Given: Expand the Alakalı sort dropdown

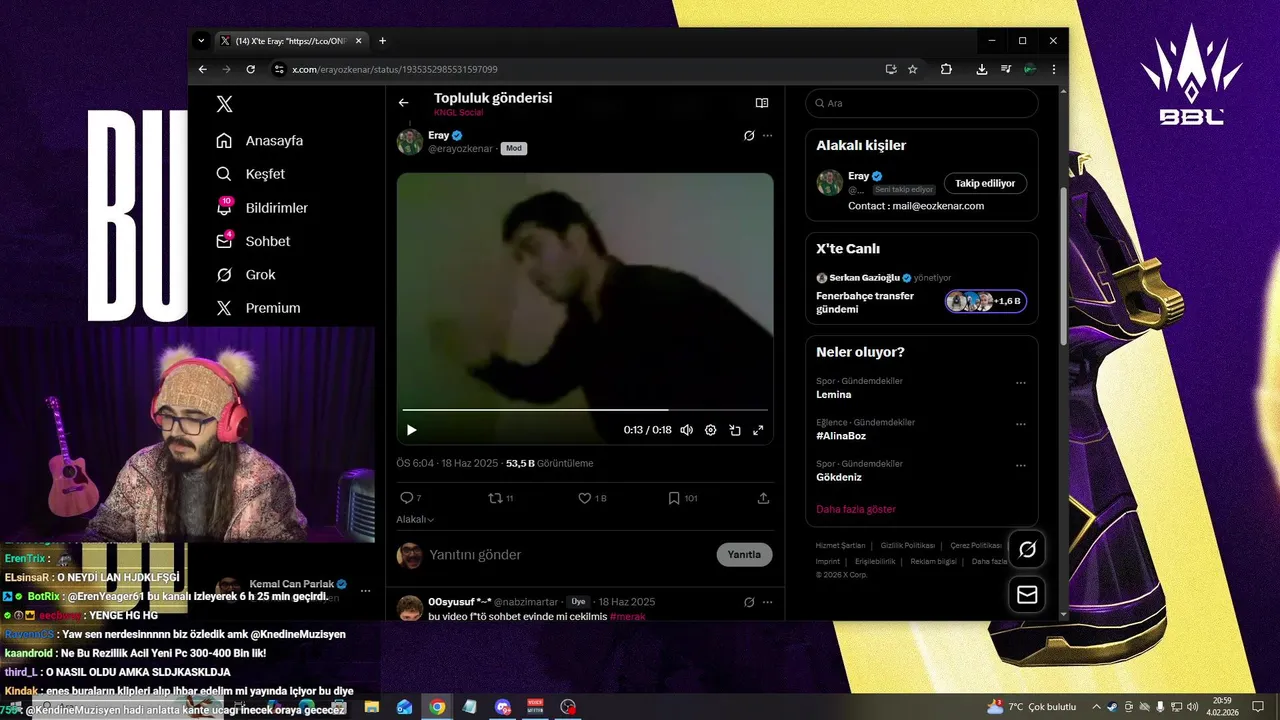Looking at the screenshot, I should 415,519.
